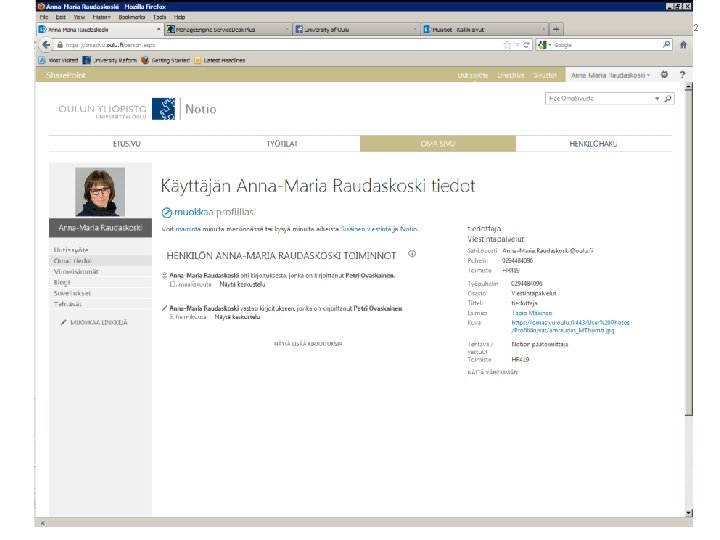The image size is (720, 540).
Task: Open the Sovellukset sidebar link
Action: (x=72, y=293)
